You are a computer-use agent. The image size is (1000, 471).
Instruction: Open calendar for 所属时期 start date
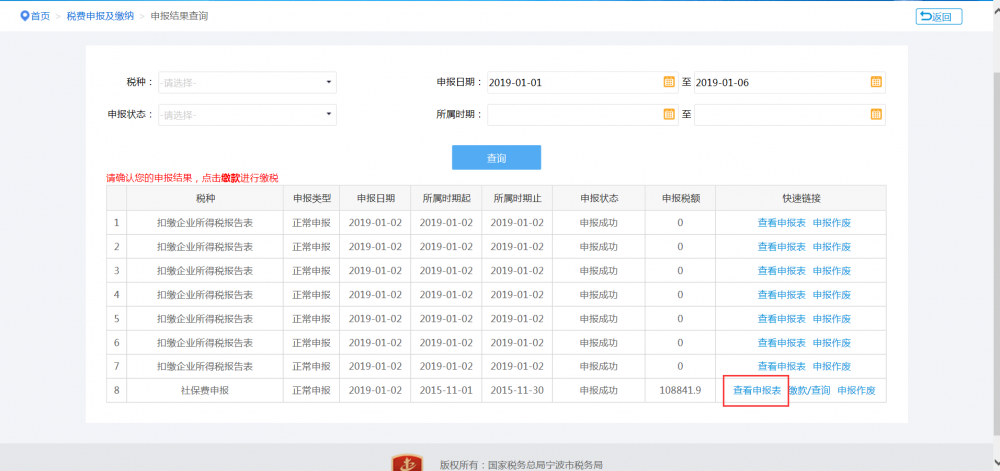669,115
